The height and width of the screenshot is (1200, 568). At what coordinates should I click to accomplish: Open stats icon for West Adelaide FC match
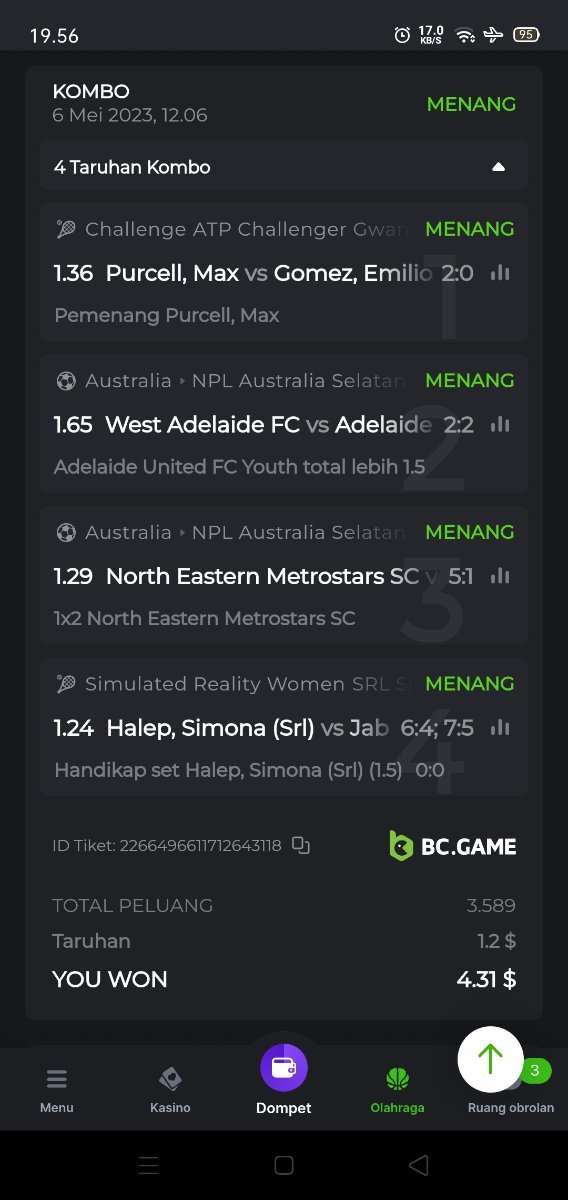pyautogui.click(x=500, y=425)
